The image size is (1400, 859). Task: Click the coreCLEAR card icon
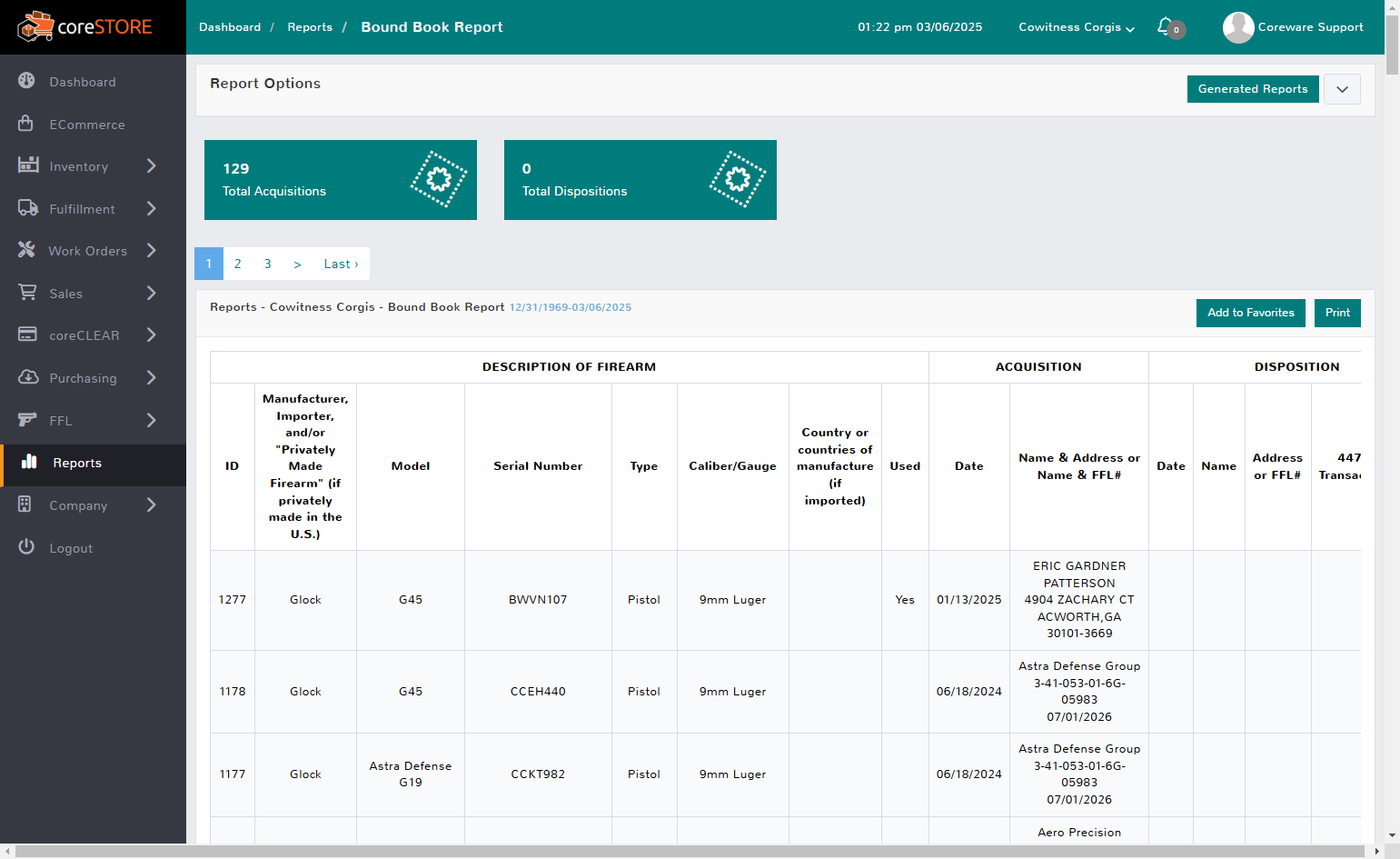pyautogui.click(x=28, y=335)
